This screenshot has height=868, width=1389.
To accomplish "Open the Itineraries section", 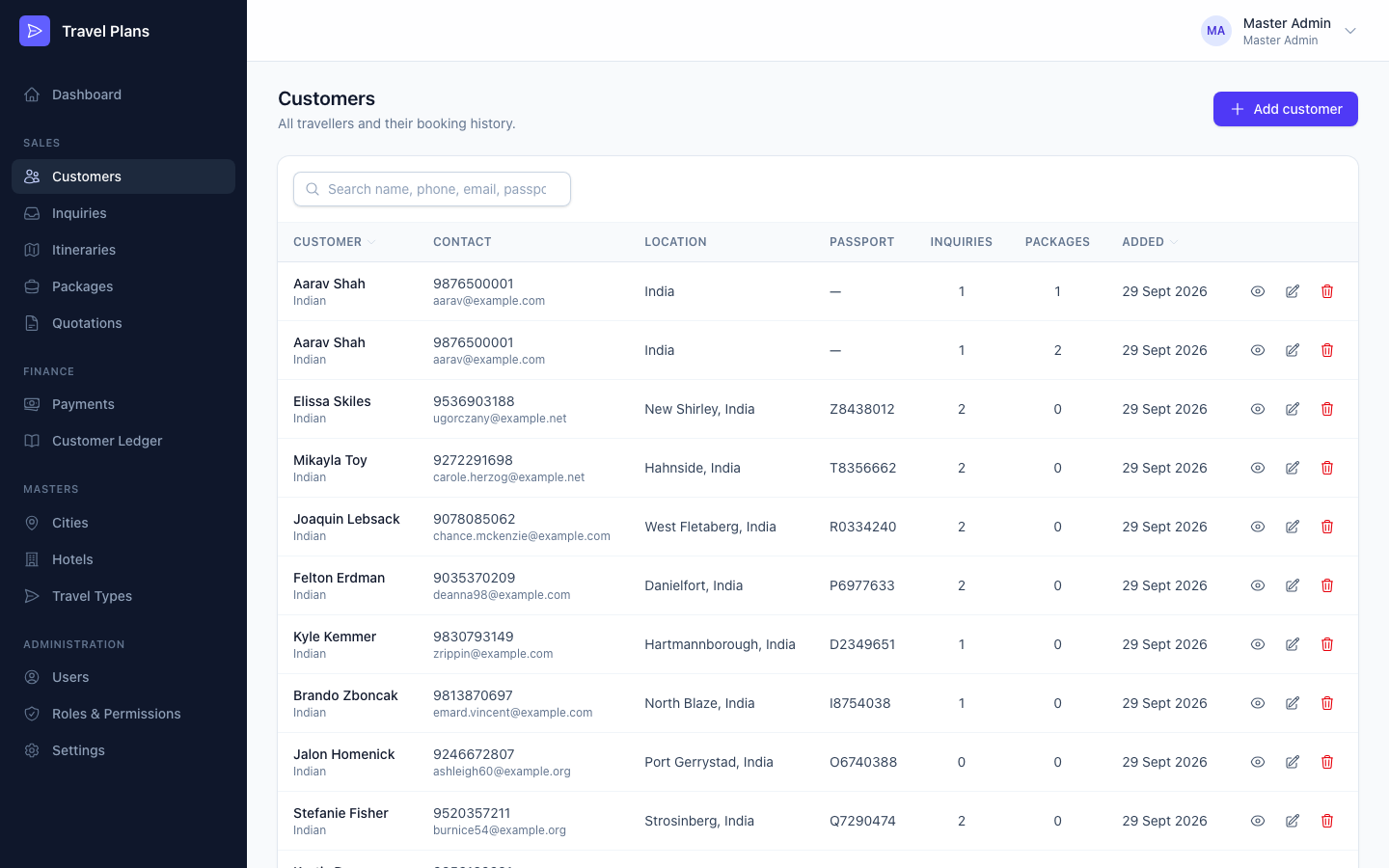I will coord(123,250).
